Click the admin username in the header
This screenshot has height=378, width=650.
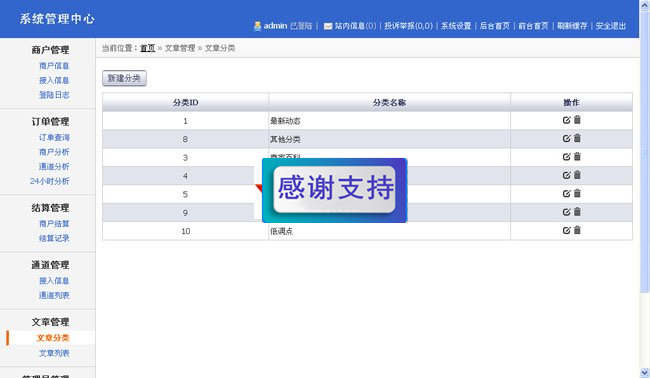click(x=275, y=26)
